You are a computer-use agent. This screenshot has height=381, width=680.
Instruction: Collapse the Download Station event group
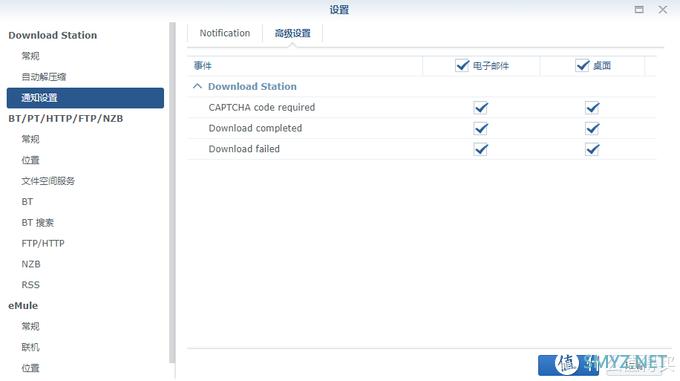click(x=197, y=86)
